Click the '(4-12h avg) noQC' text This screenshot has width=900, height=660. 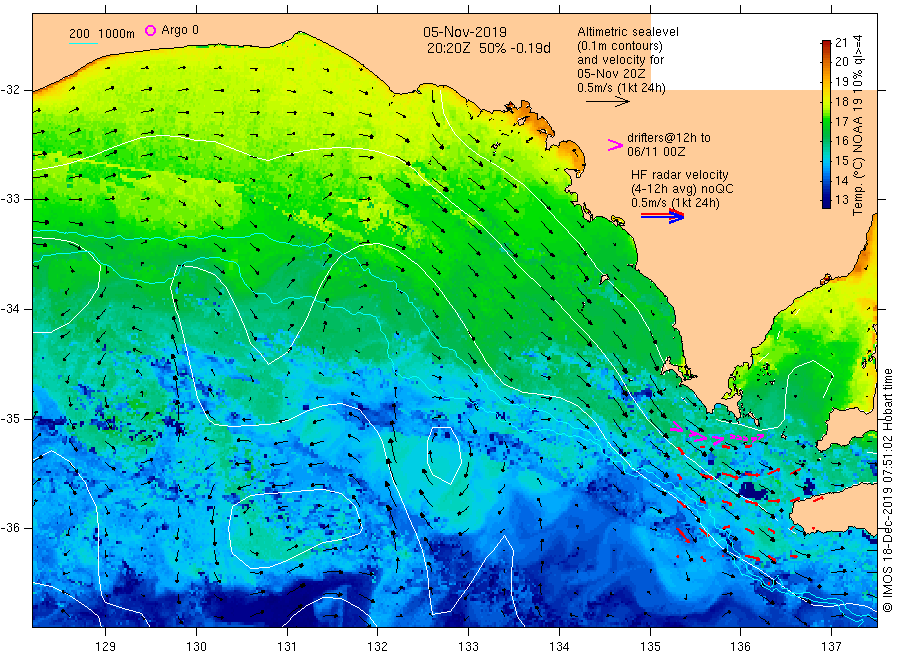[x=682, y=188]
